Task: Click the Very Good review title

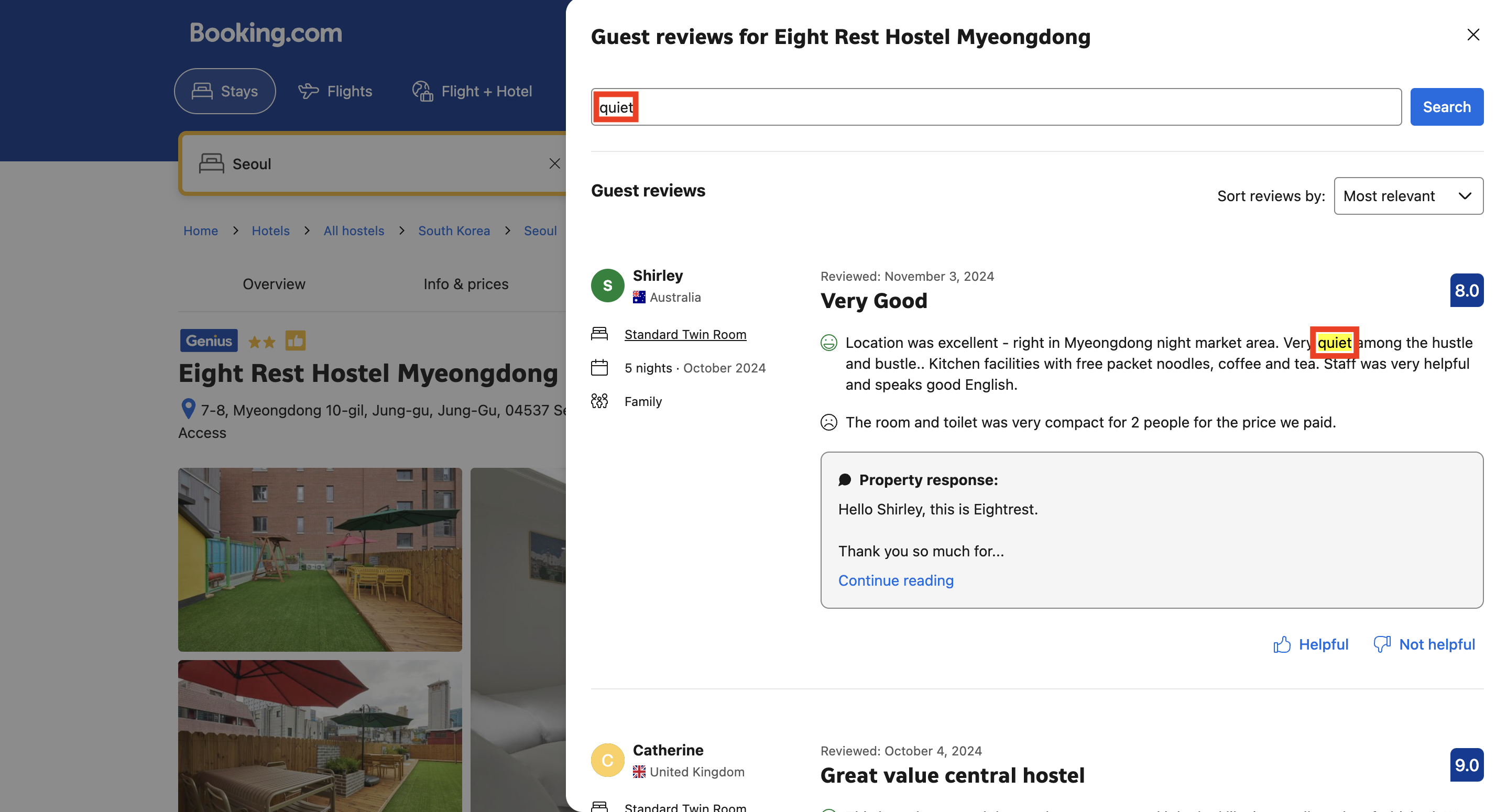Action: pos(873,301)
